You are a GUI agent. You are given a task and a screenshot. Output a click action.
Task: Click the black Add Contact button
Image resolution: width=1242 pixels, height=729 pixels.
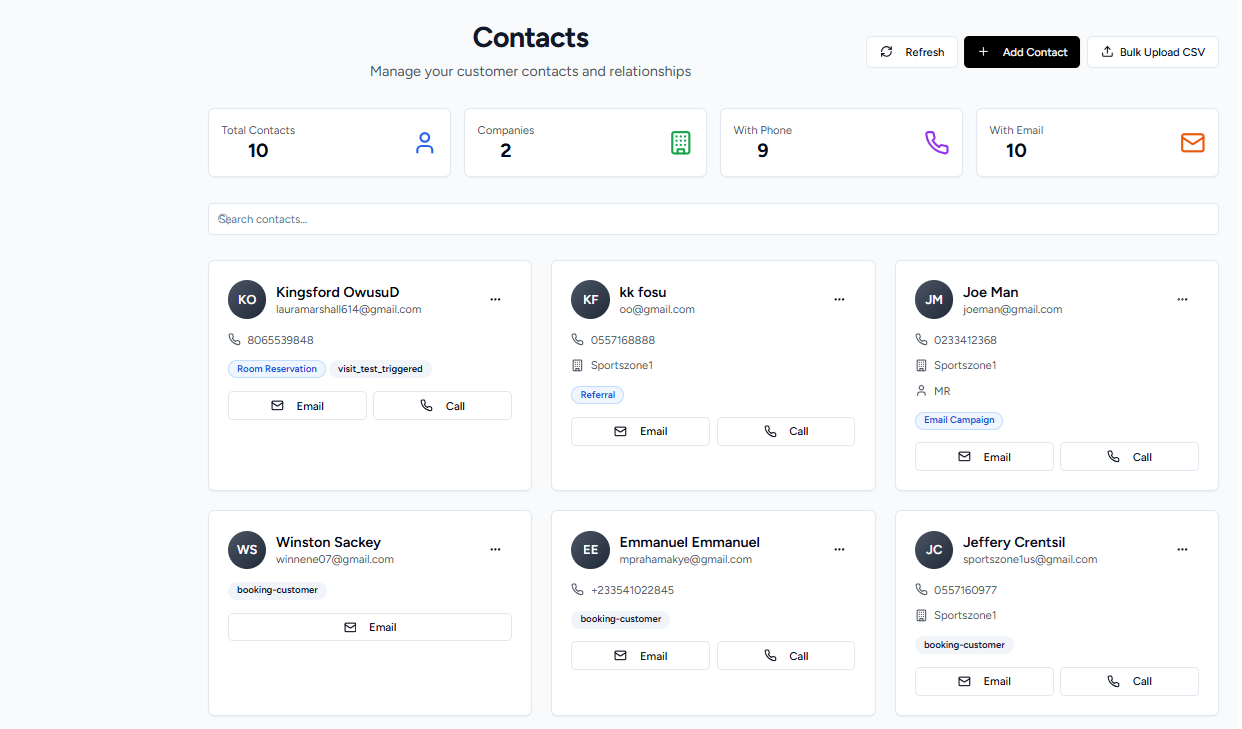1021,52
